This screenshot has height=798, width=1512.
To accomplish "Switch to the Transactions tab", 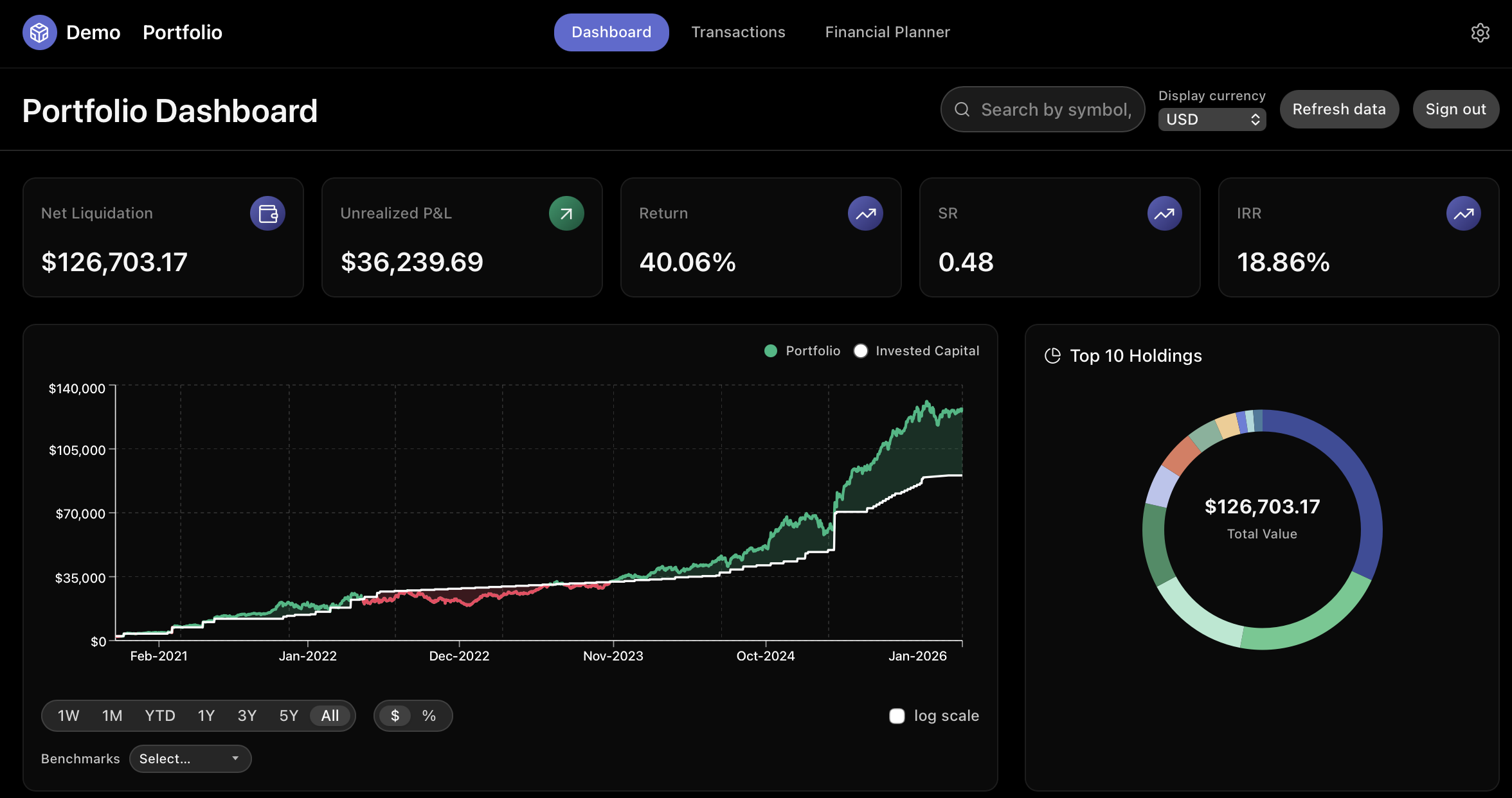I will click(x=738, y=31).
